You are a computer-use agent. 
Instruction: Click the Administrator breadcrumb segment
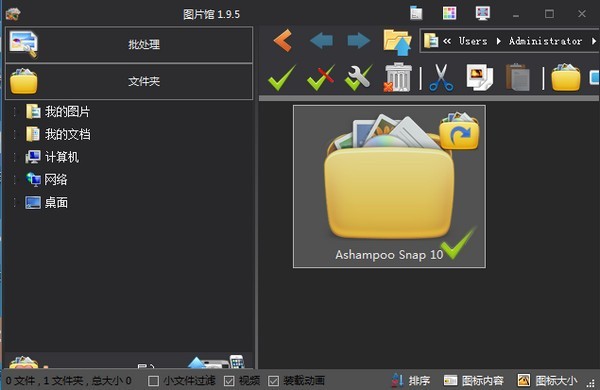tap(545, 41)
